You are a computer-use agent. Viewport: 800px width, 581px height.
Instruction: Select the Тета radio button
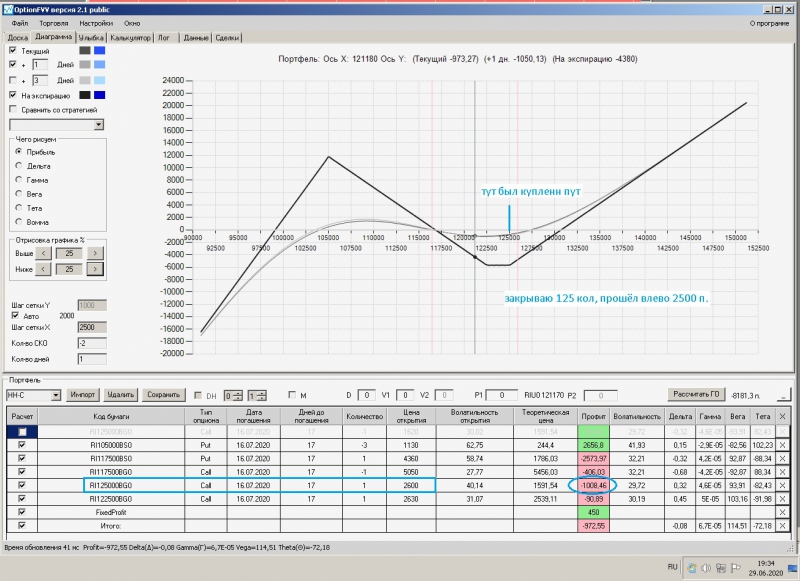[19, 208]
